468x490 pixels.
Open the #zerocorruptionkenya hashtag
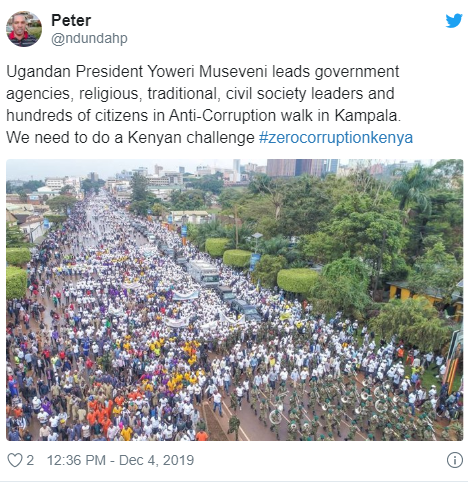(x=336, y=137)
